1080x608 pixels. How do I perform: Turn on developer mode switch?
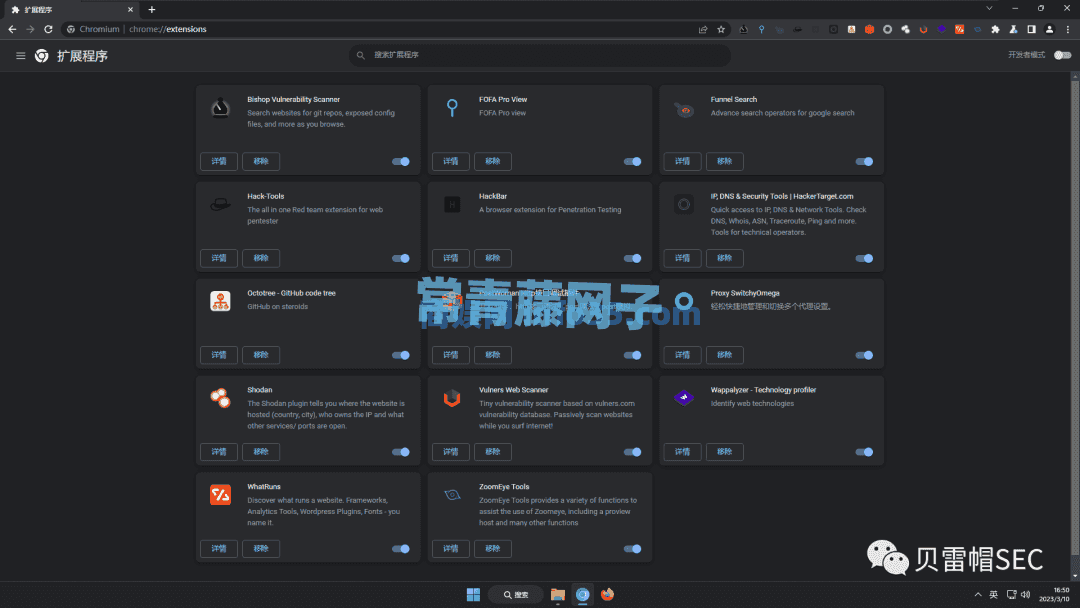(x=1063, y=55)
